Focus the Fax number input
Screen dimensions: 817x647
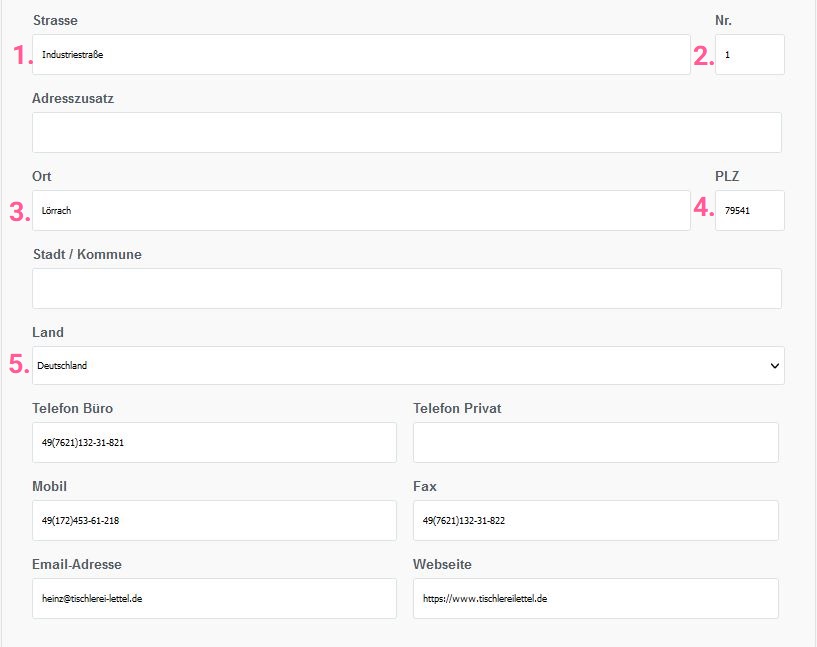(596, 520)
